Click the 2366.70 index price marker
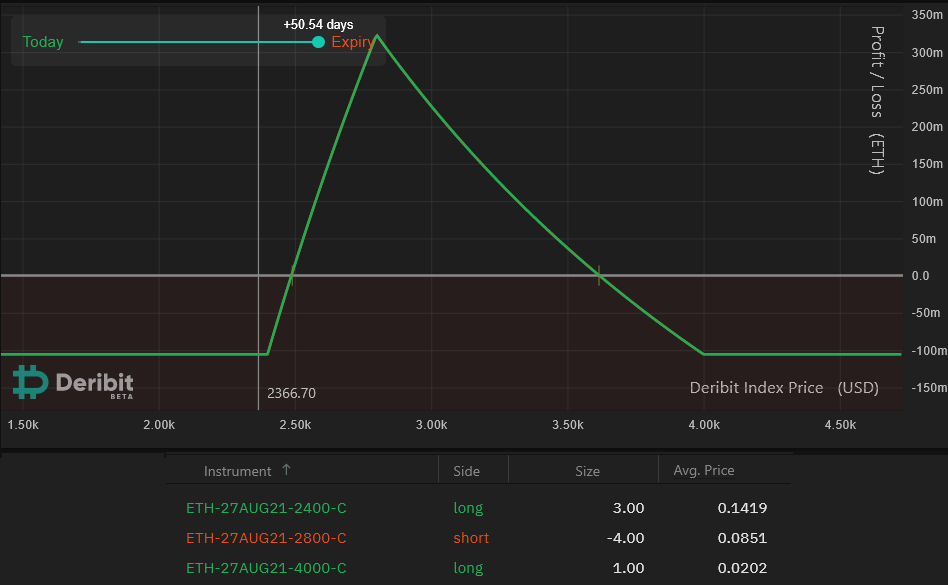The height and width of the screenshot is (585, 948). 289,394
